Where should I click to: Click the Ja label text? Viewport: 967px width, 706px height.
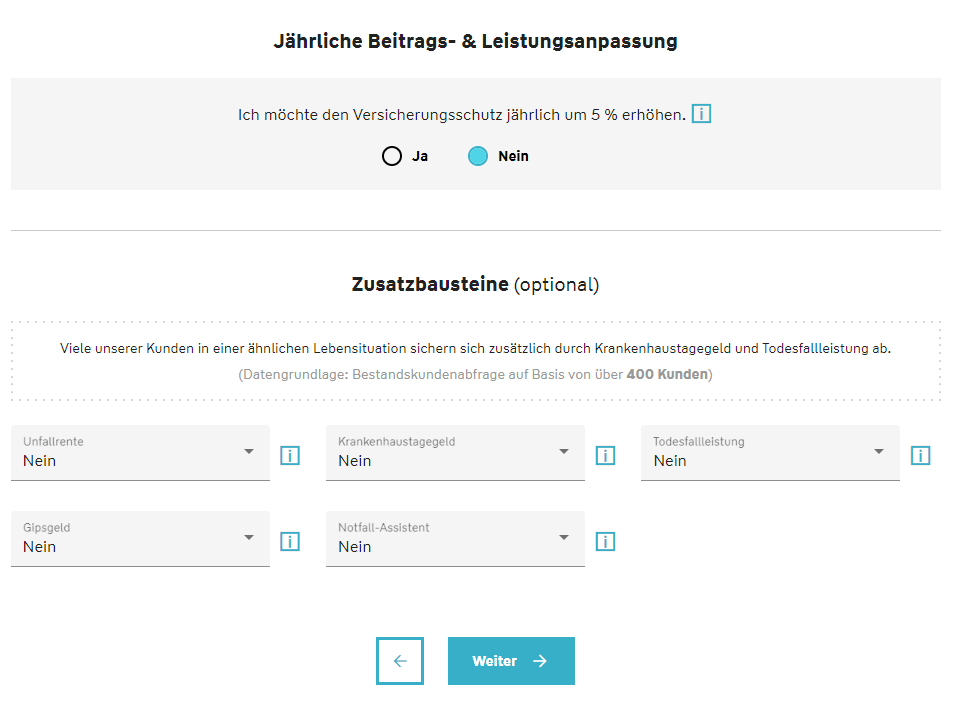coord(420,156)
